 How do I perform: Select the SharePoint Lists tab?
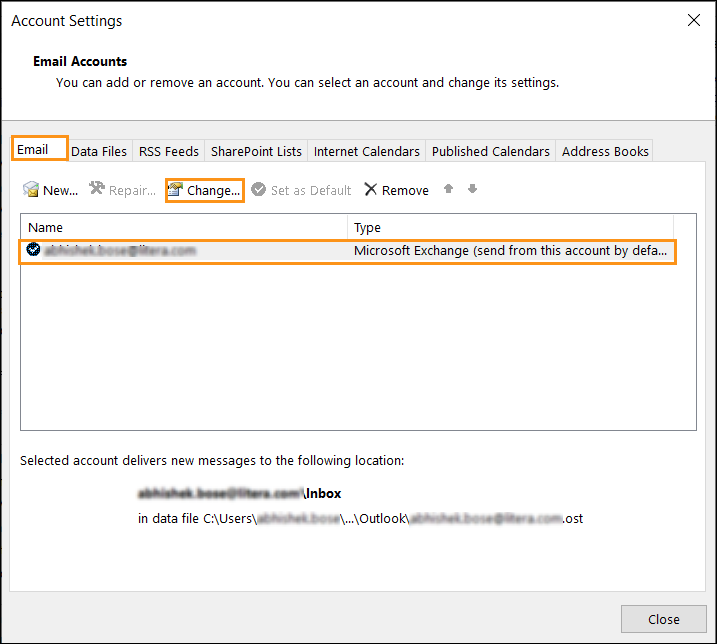click(x=256, y=151)
